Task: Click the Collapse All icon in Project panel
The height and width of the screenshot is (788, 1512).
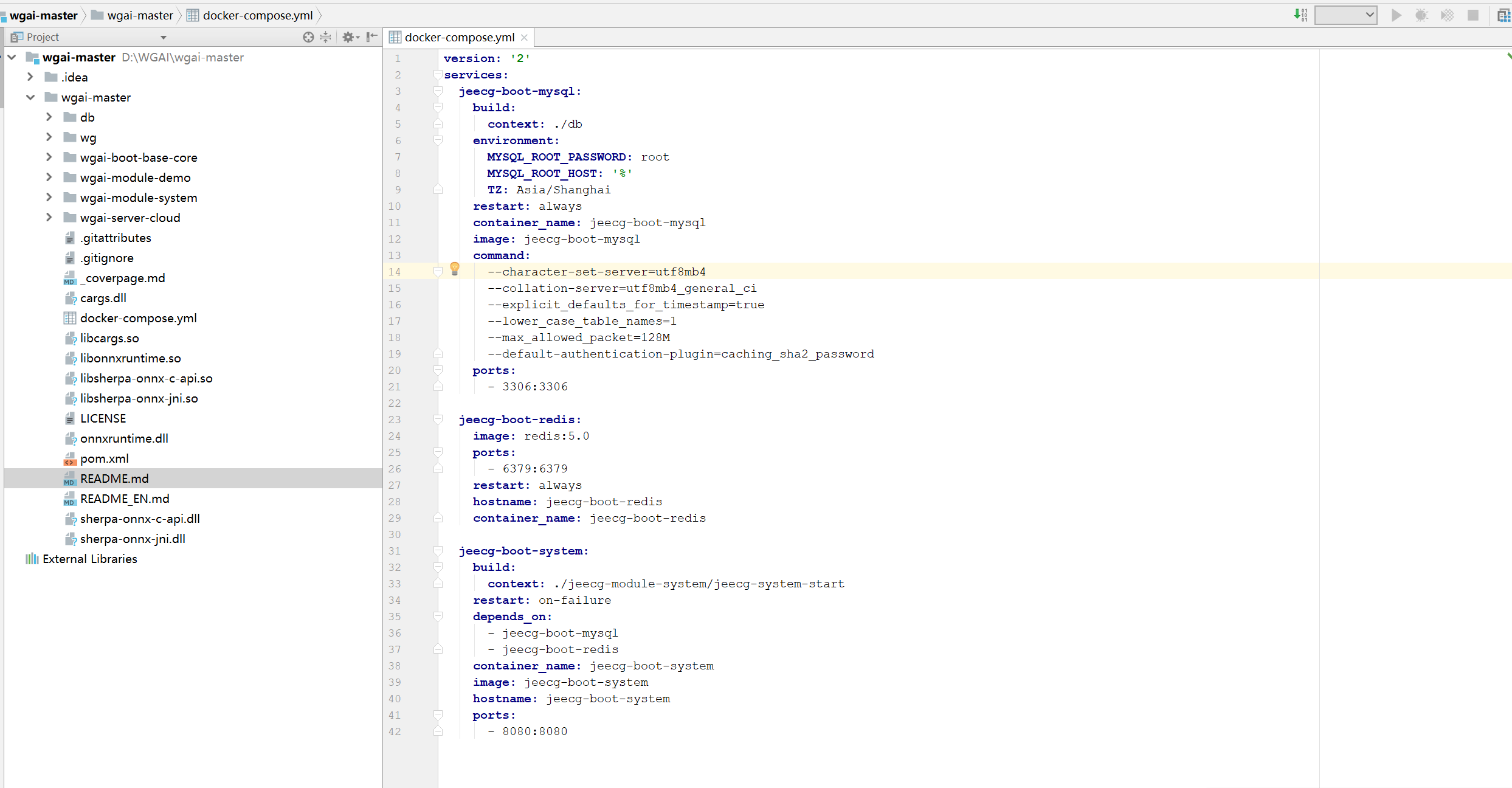Action: point(326,37)
